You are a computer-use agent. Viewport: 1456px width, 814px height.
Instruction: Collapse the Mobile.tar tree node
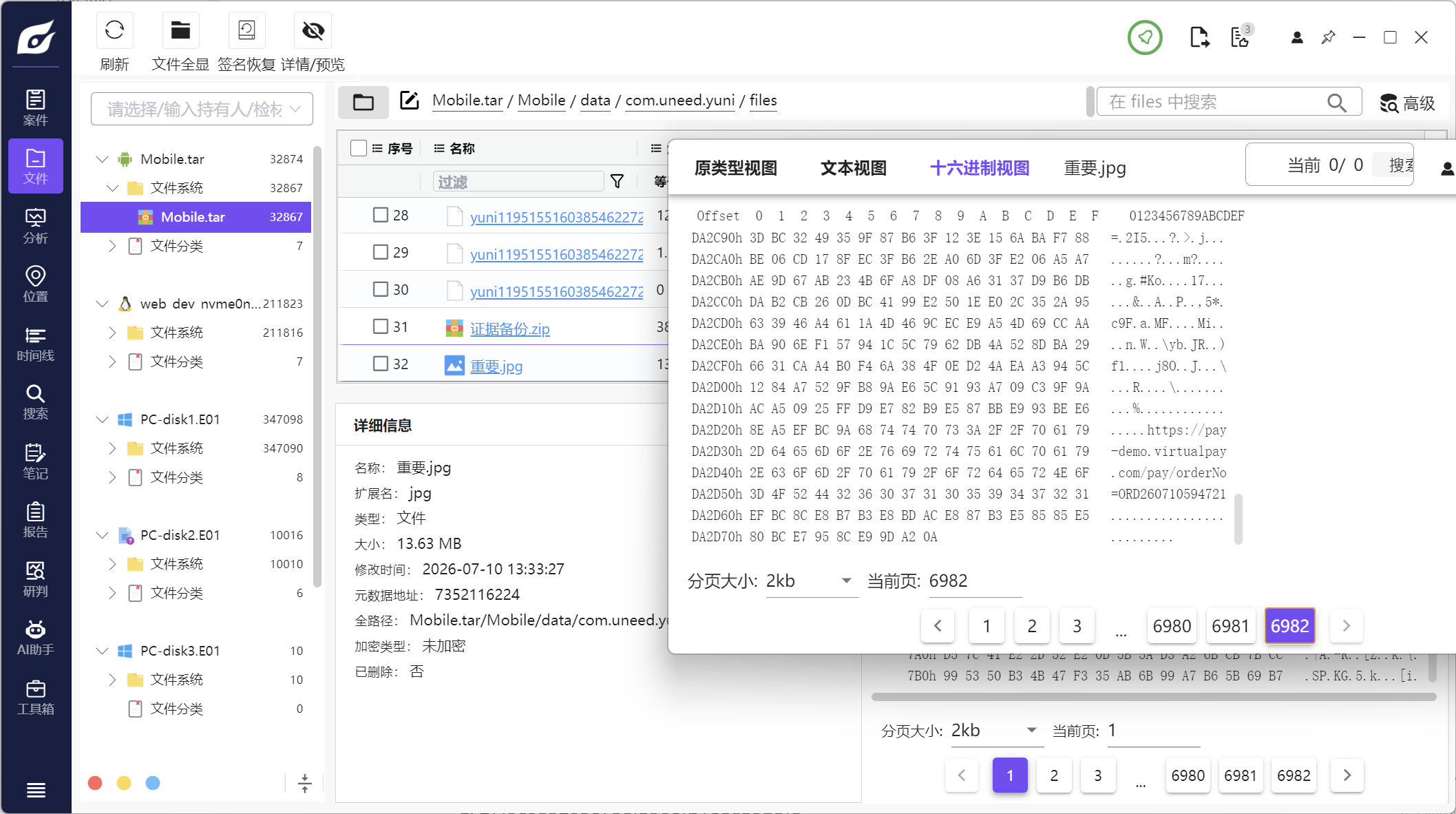(102, 159)
